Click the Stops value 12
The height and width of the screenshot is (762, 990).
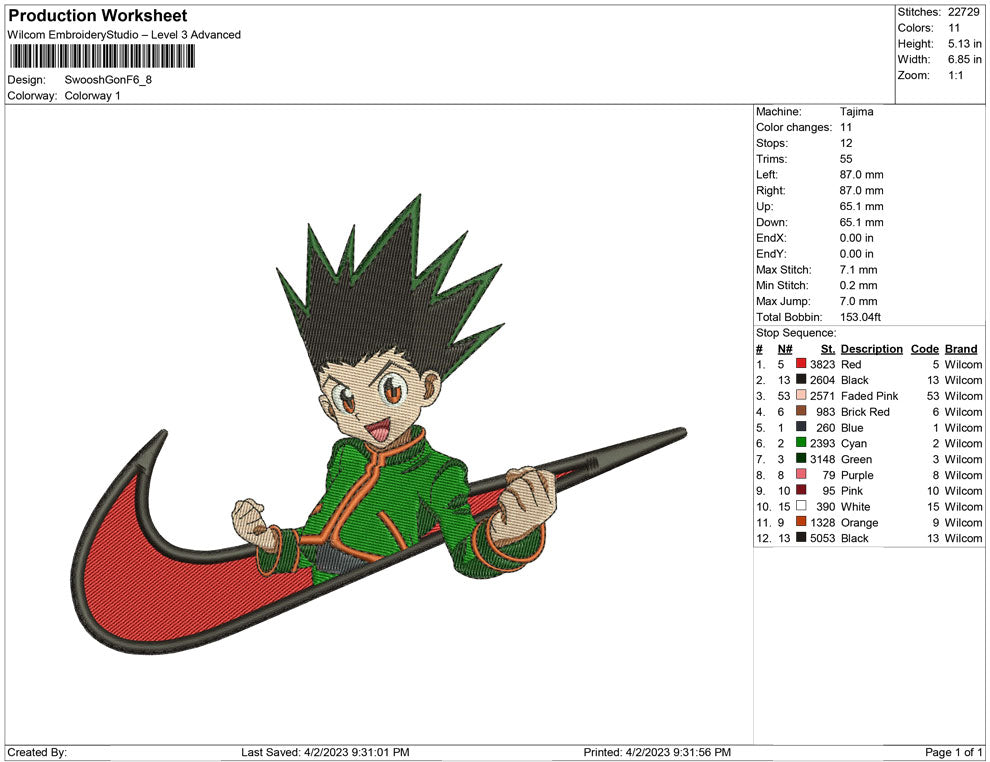pyautogui.click(x=846, y=143)
